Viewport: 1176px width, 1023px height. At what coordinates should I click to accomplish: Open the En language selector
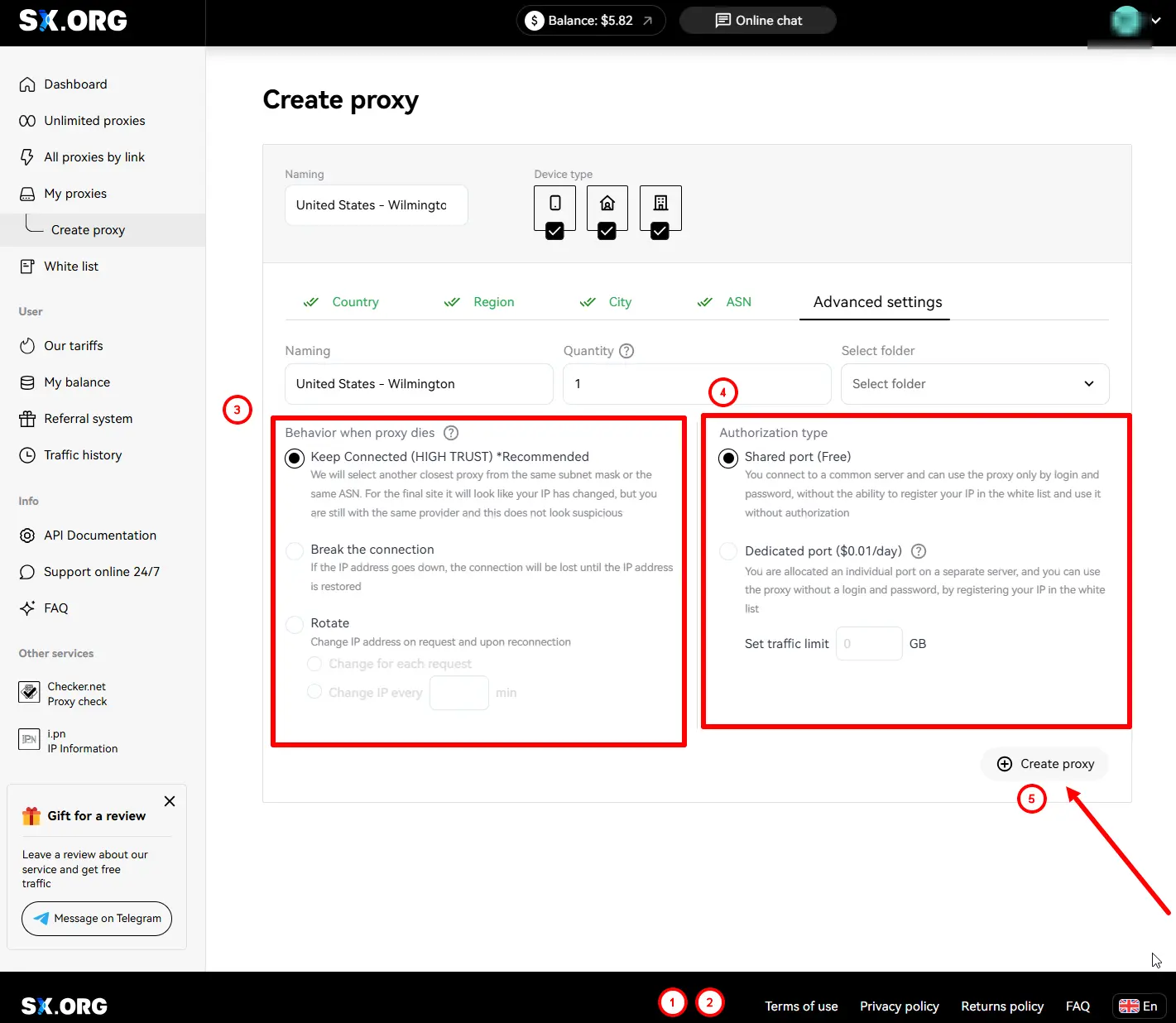(1138, 1006)
